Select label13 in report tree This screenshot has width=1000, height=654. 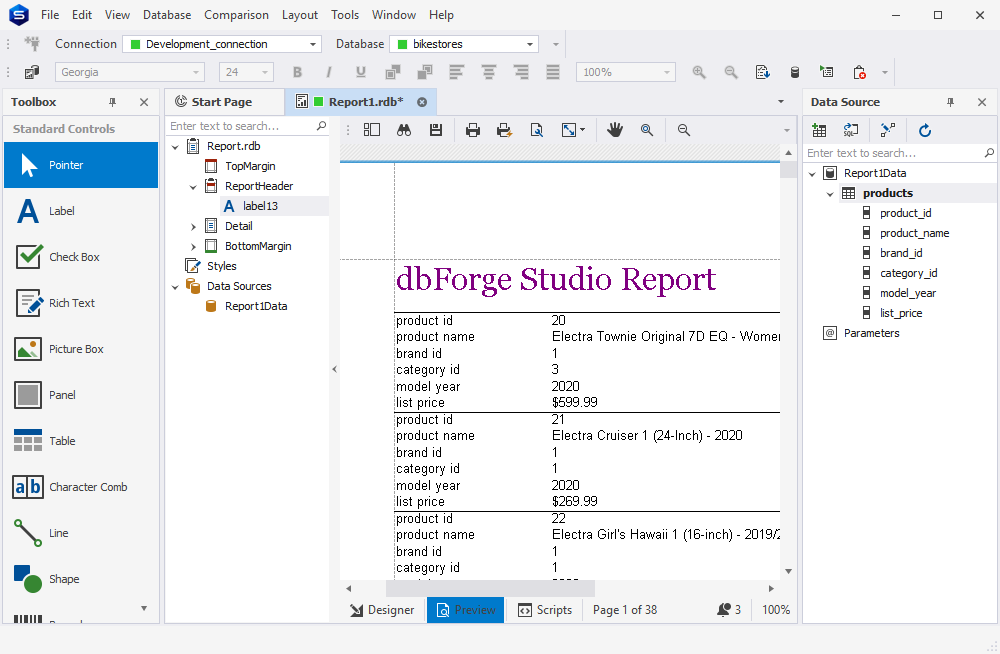(x=260, y=206)
